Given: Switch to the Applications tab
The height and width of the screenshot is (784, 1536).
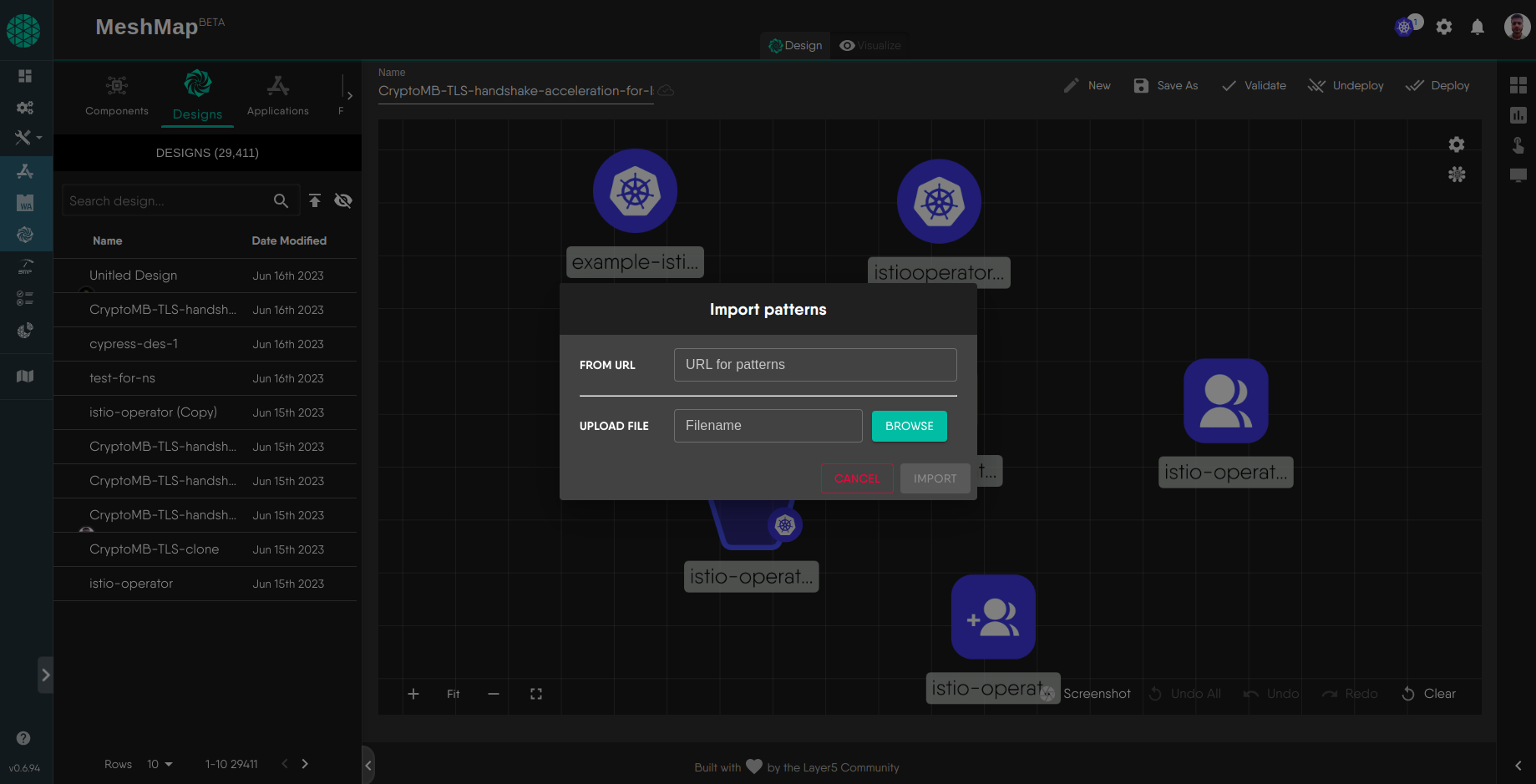Looking at the screenshot, I should pos(277,94).
